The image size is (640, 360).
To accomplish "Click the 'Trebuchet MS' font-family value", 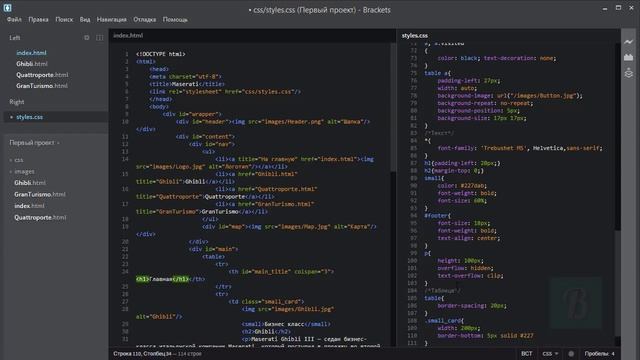I will pos(504,148).
